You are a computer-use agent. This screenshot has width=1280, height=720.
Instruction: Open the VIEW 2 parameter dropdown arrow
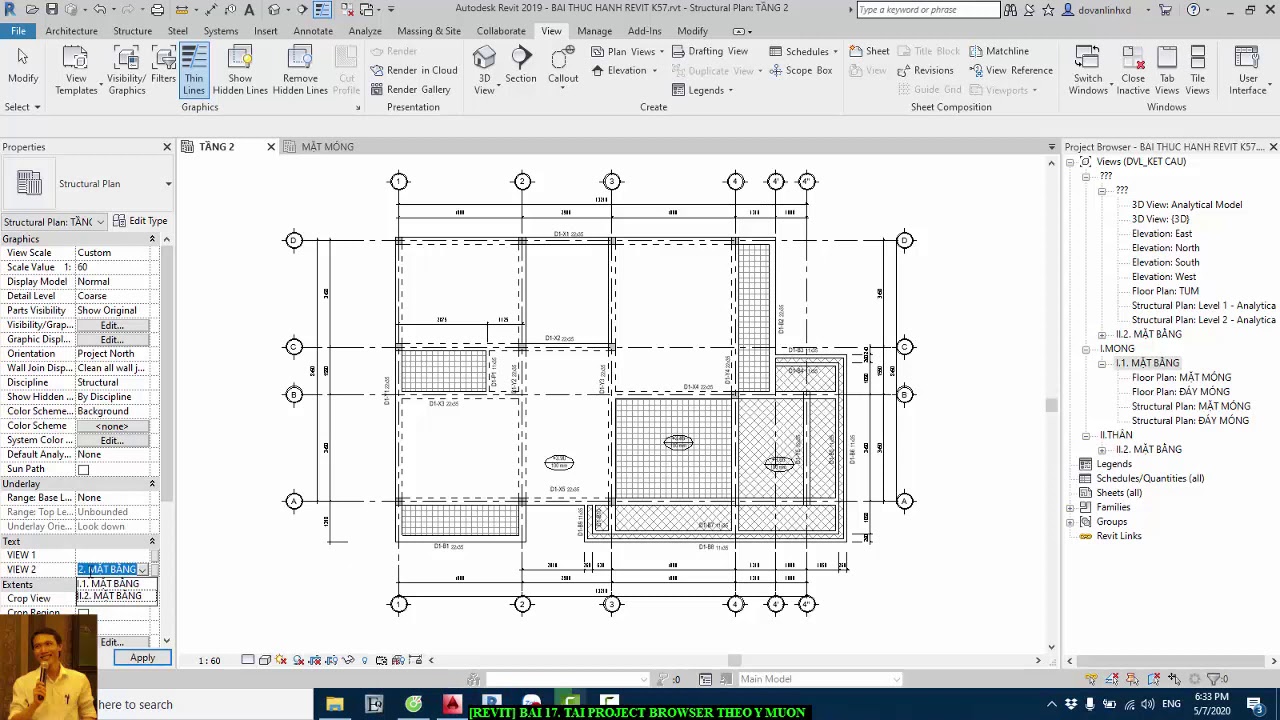[143, 570]
